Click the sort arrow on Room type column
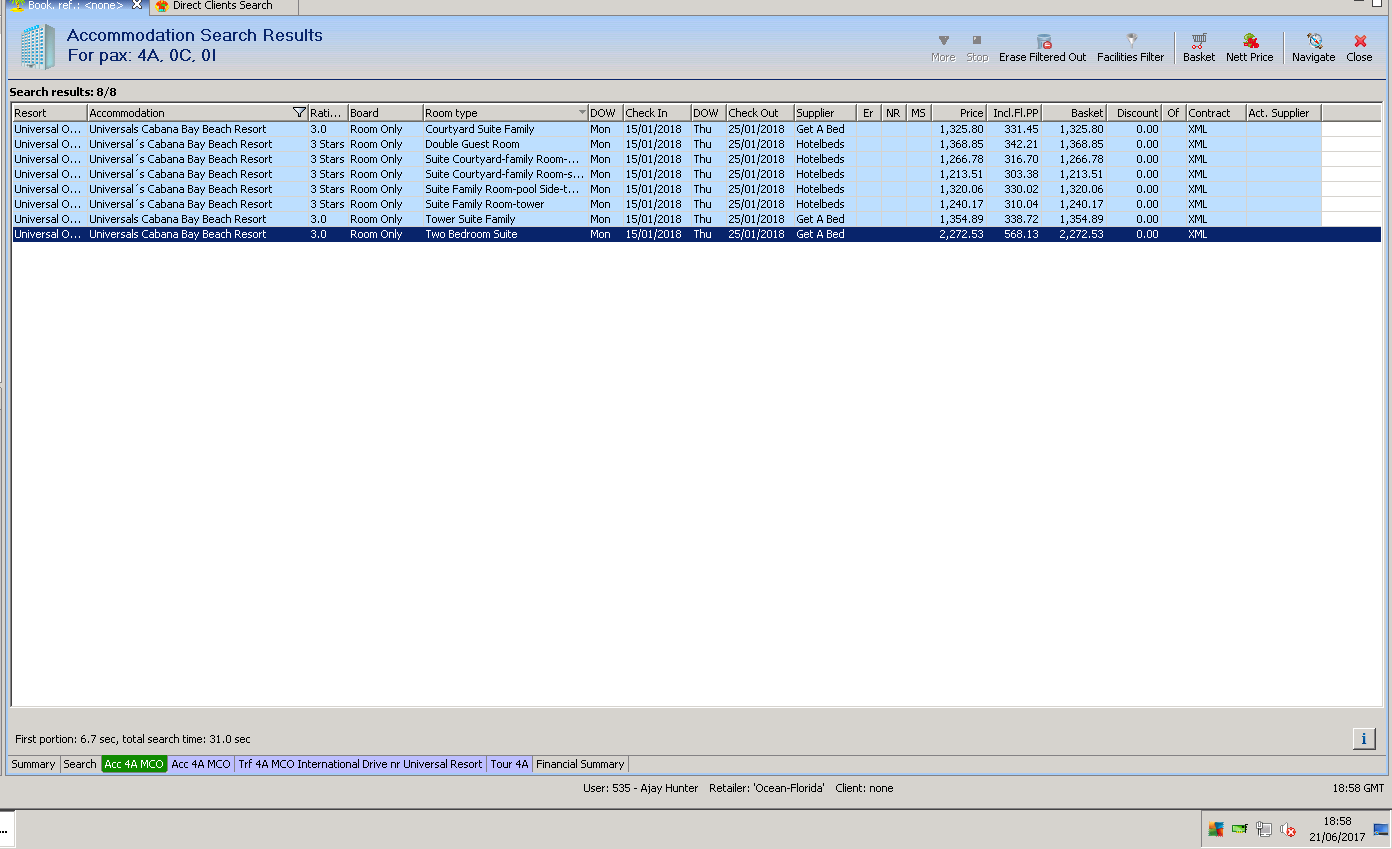1392x849 pixels. tap(582, 113)
